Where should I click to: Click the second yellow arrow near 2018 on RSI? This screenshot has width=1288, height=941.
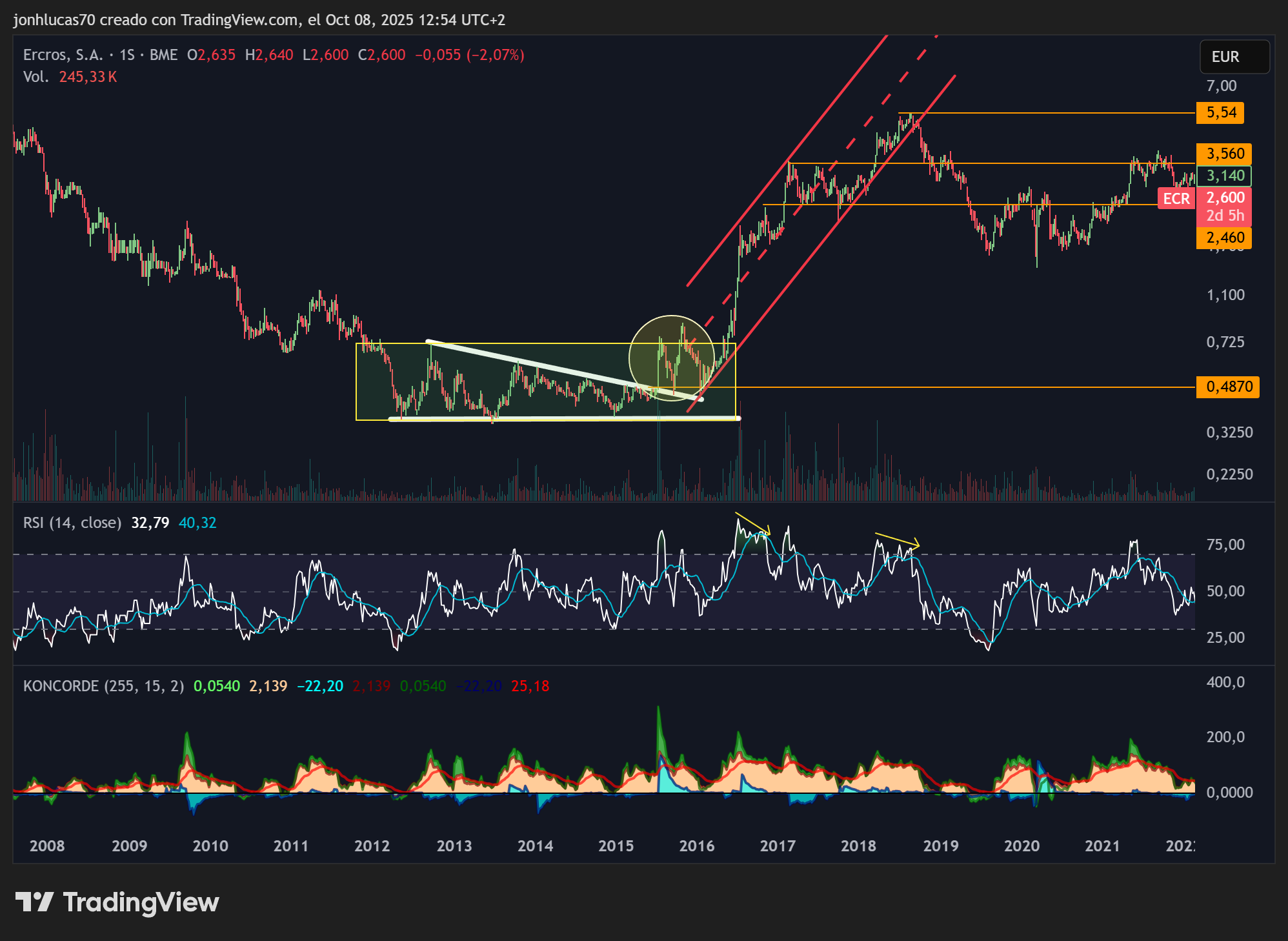[x=897, y=541]
